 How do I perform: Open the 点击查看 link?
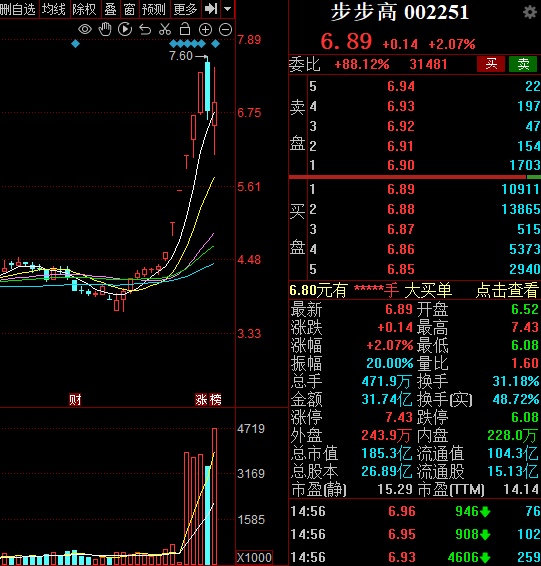click(507, 290)
